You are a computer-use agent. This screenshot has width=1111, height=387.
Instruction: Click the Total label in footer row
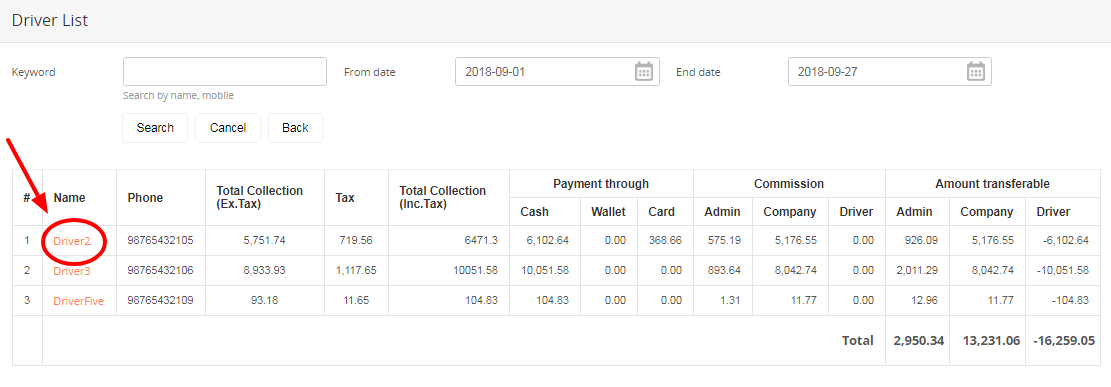(857, 341)
